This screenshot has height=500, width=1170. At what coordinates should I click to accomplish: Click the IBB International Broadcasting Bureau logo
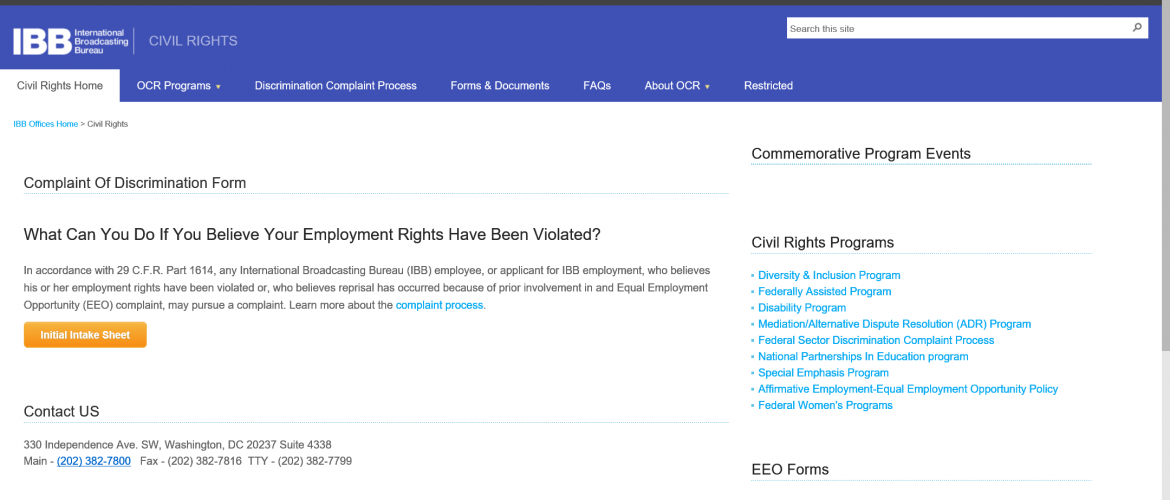coord(70,41)
